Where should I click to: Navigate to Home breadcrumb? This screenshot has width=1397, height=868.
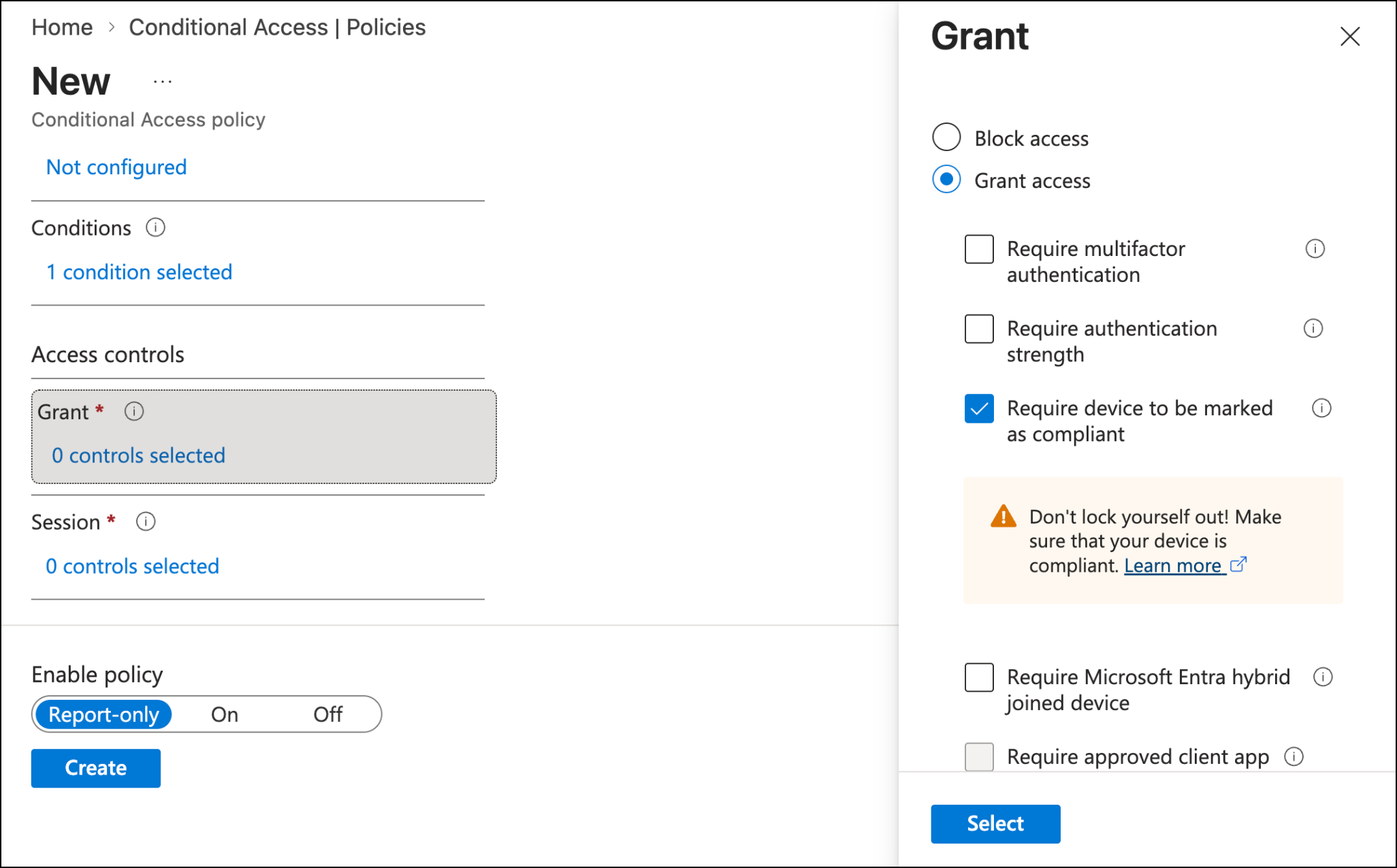(x=62, y=27)
